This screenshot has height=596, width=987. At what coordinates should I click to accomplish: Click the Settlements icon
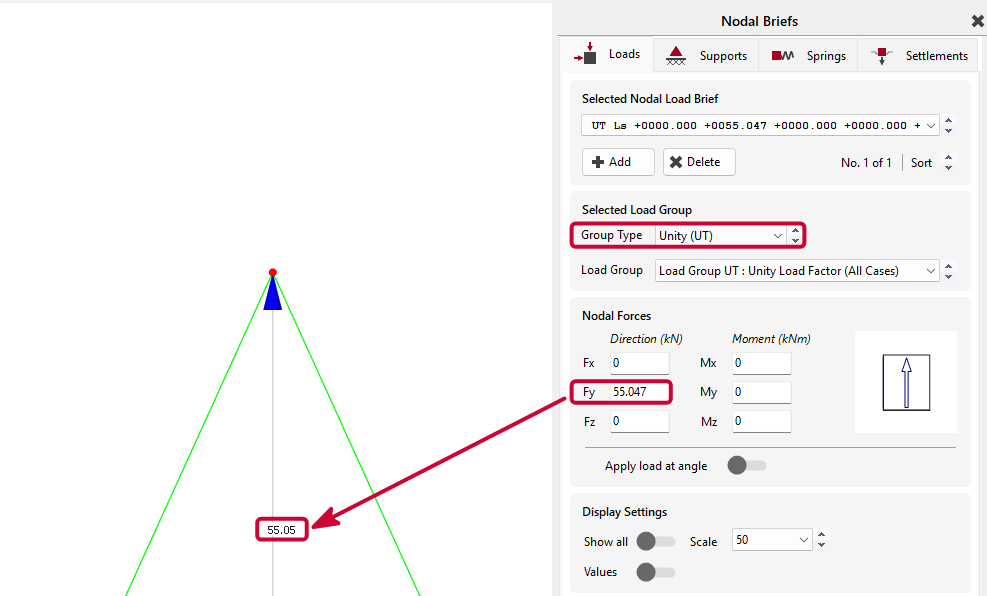(882, 56)
